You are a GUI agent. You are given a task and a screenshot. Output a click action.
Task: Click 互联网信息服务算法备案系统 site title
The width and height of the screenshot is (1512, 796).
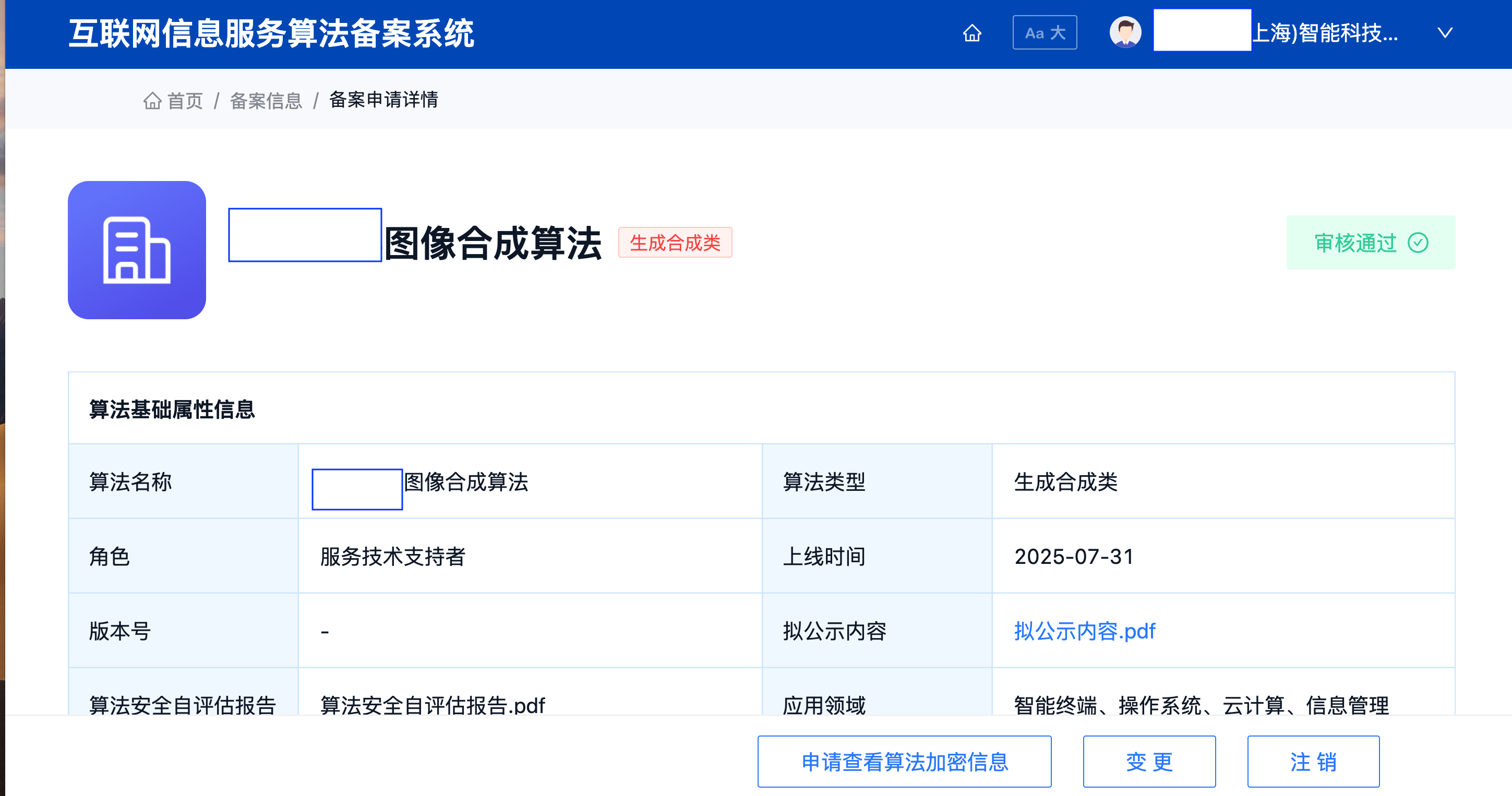coord(271,33)
